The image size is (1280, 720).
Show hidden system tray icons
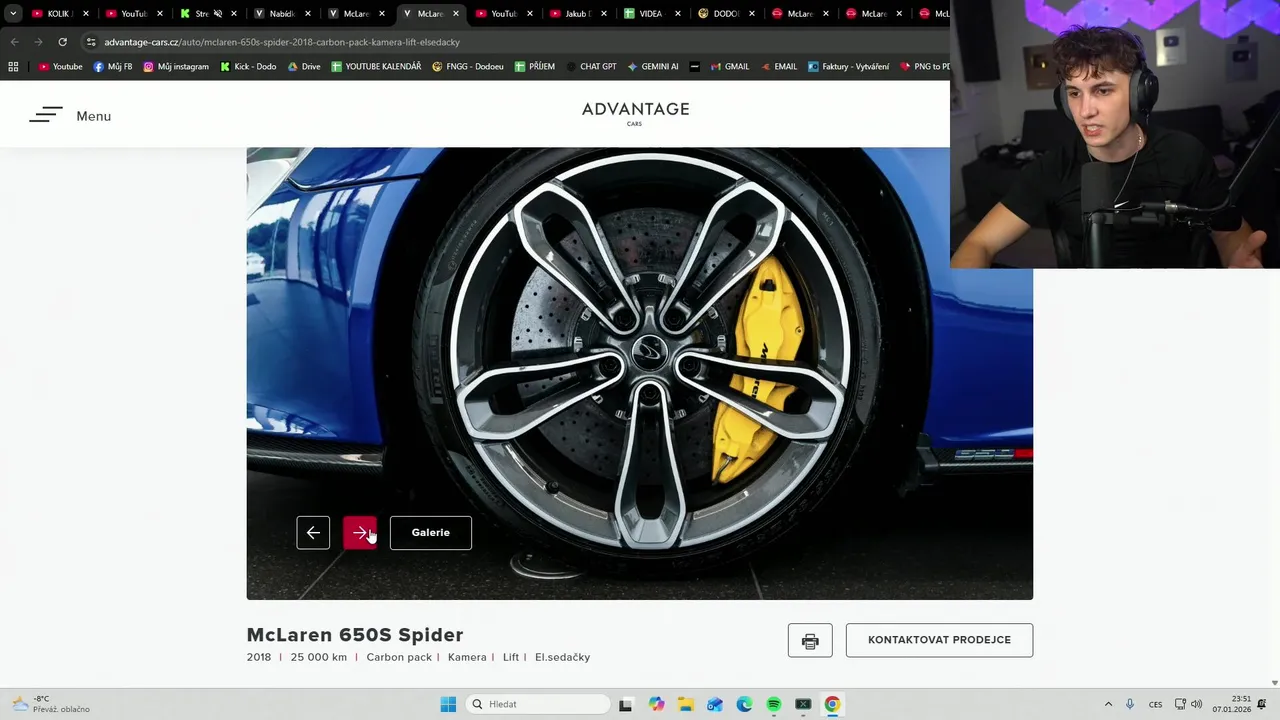1108,704
